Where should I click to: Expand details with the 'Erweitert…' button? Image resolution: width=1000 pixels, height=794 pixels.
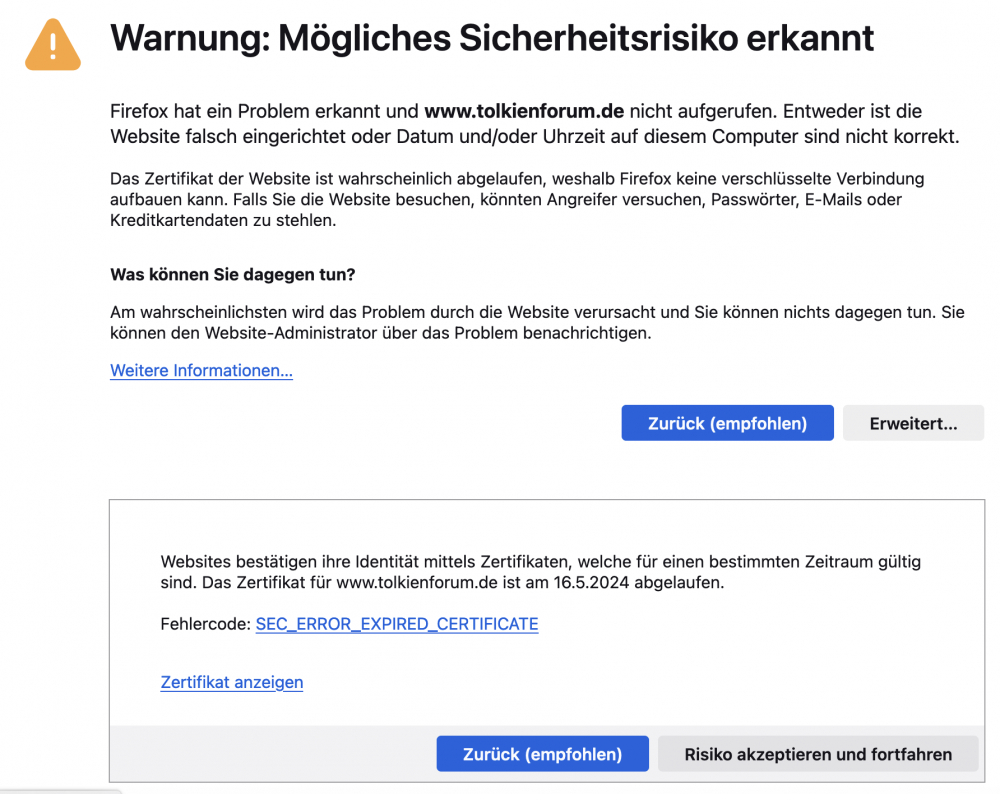[x=913, y=423]
